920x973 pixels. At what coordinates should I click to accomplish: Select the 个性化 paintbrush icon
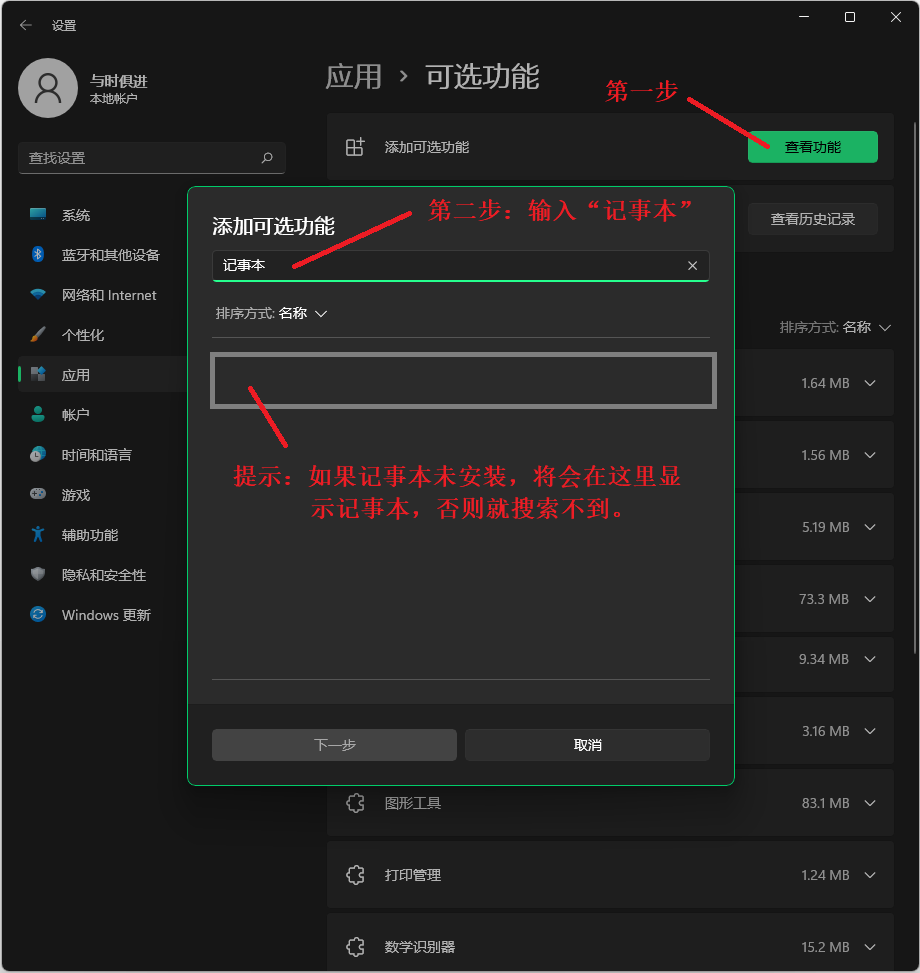(38, 335)
